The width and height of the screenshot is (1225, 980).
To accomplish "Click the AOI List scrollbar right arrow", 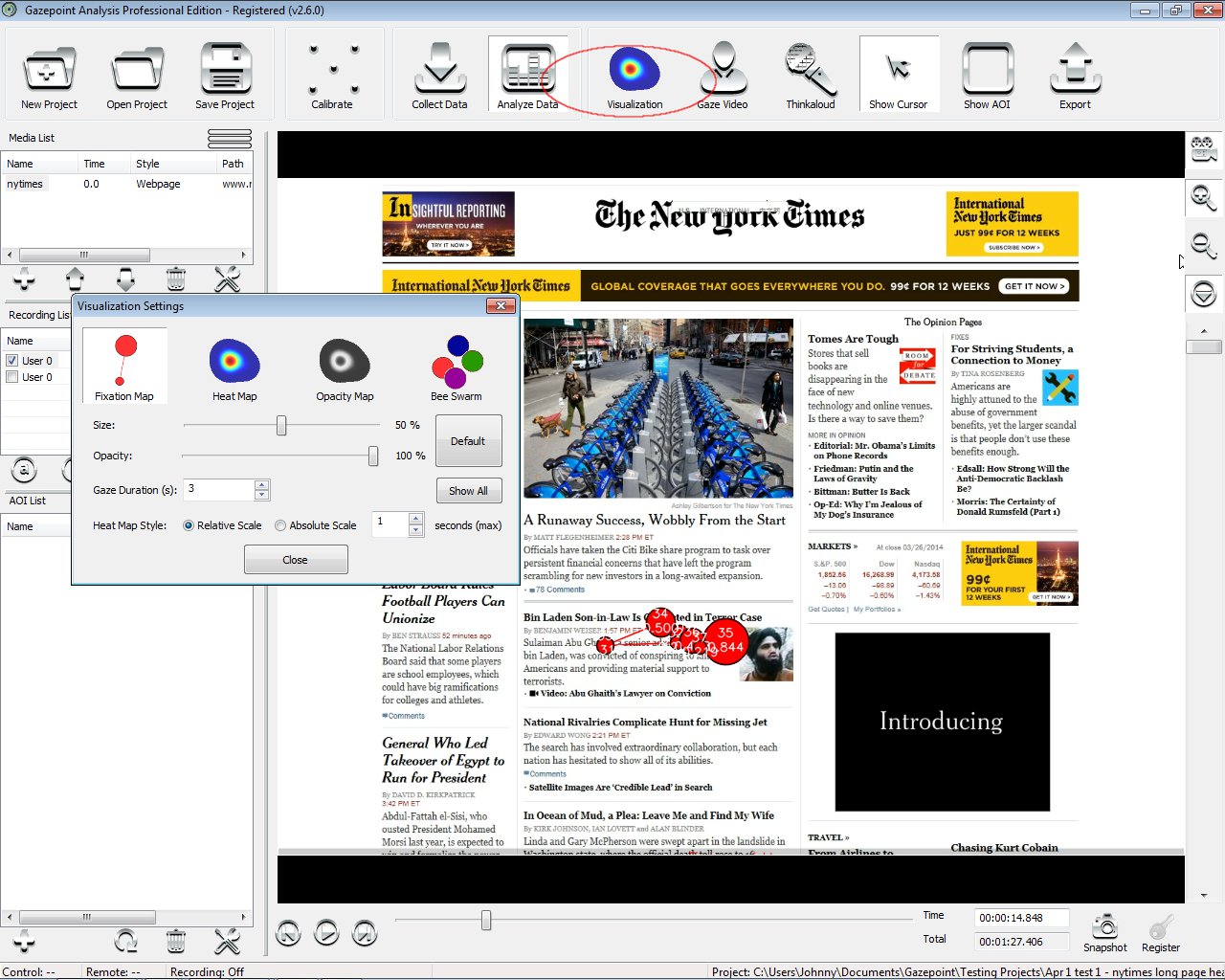I will [244, 917].
